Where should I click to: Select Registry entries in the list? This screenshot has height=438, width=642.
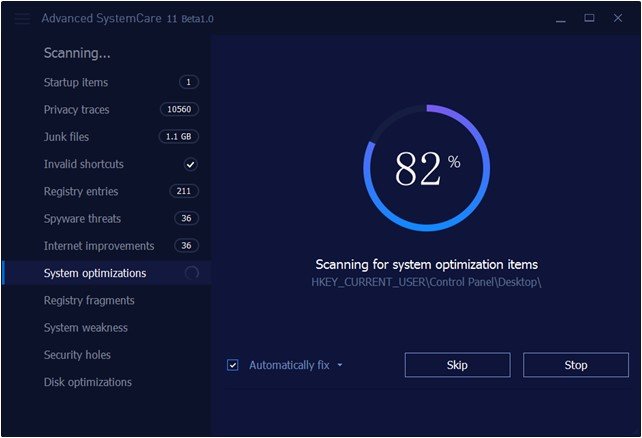(x=106, y=191)
